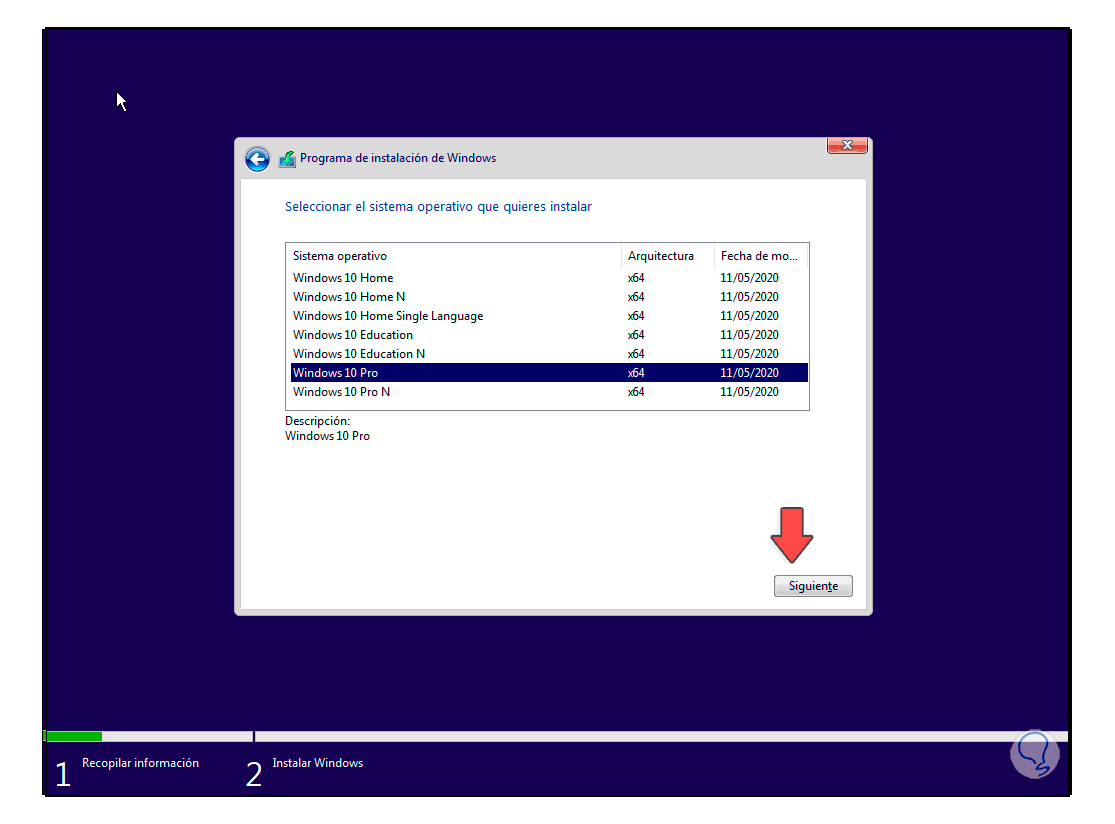This screenshot has height=824, width=1115.
Task: Click the description text Windows 10 Pro
Action: [x=327, y=436]
